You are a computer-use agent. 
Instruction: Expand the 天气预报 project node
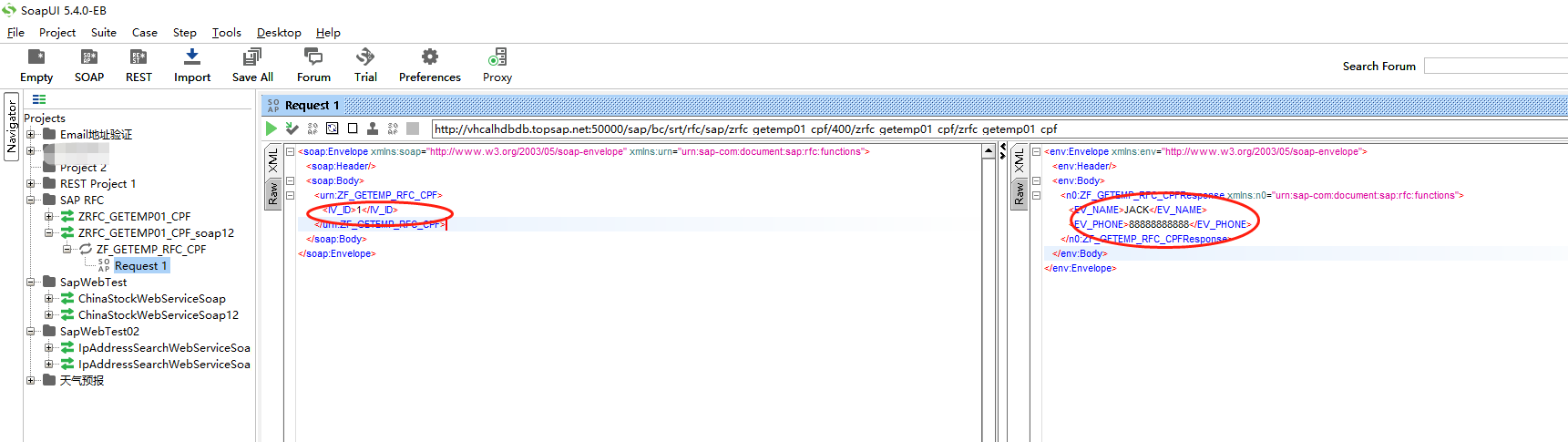coord(30,380)
